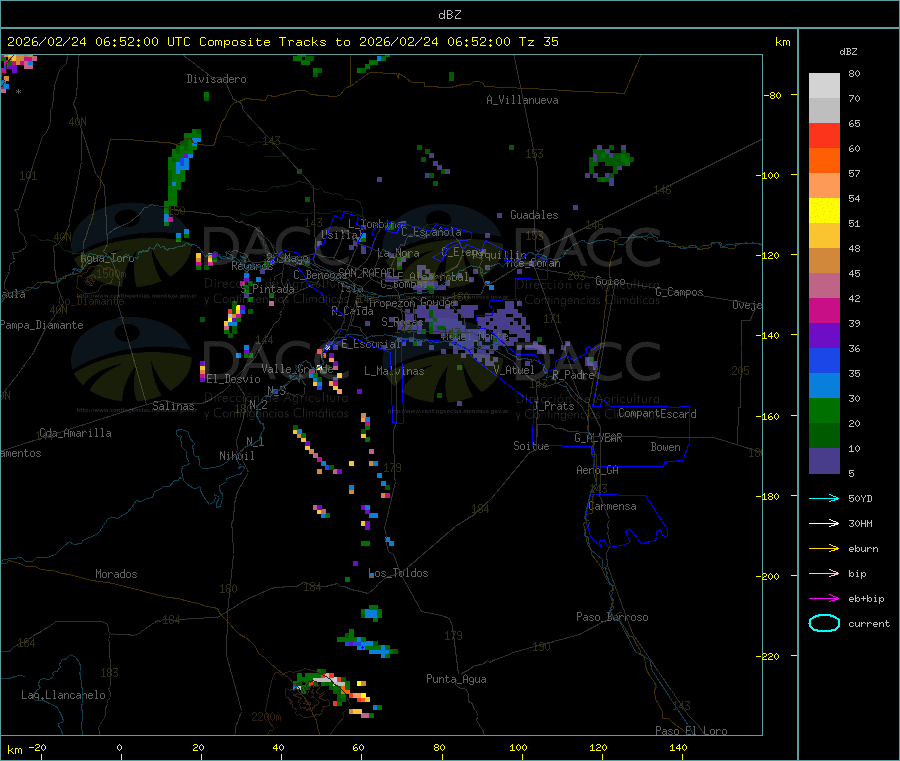900x761 pixels.
Task: Select the yellow 54 dBZ color swatch
Action: (824, 211)
